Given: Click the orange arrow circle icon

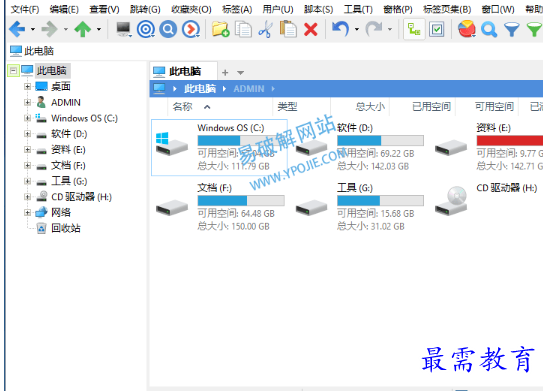Looking at the screenshot, I should [191, 29].
